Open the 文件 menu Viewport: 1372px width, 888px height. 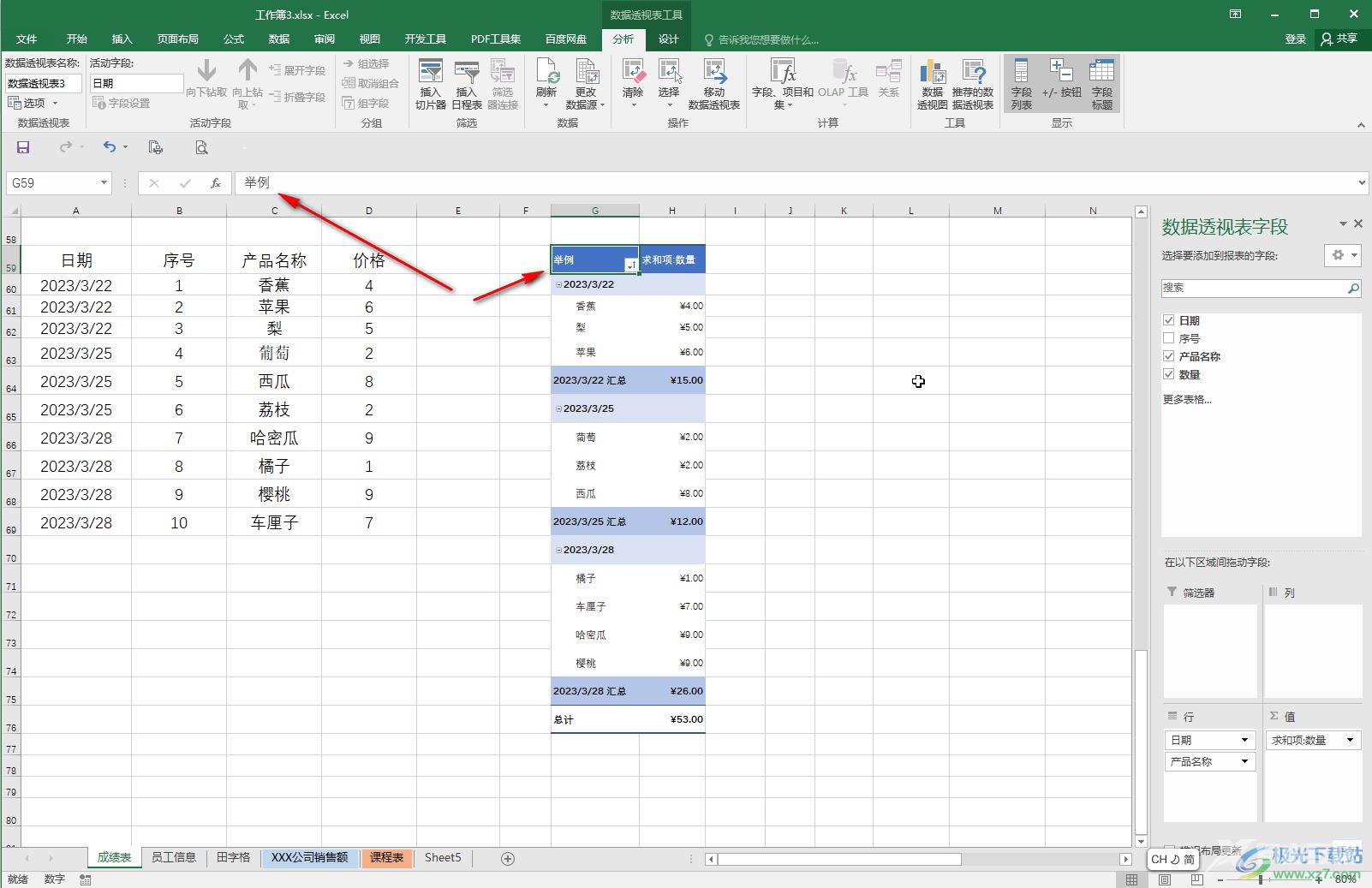pyautogui.click(x=27, y=39)
